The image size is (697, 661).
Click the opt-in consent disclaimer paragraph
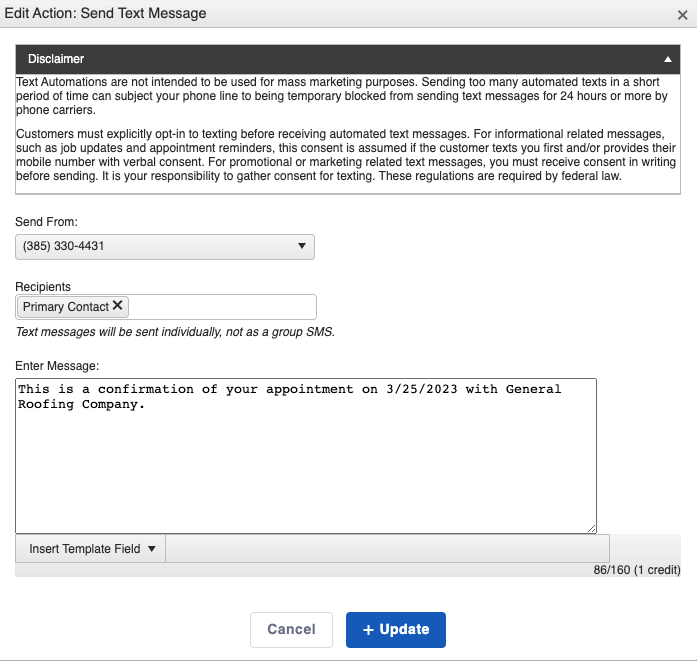pyautogui.click(x=346, y=155)
